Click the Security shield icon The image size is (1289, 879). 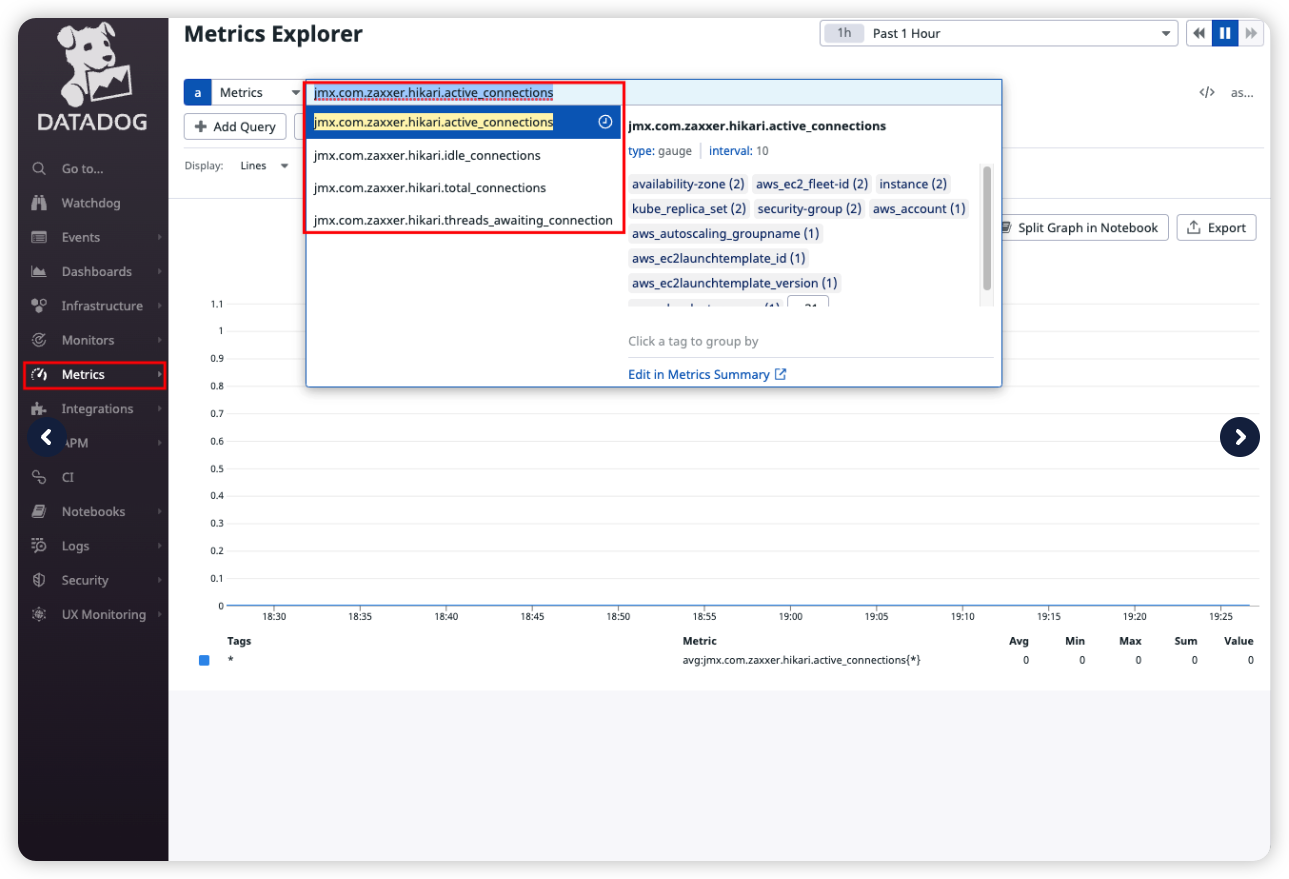click(39, 580)
